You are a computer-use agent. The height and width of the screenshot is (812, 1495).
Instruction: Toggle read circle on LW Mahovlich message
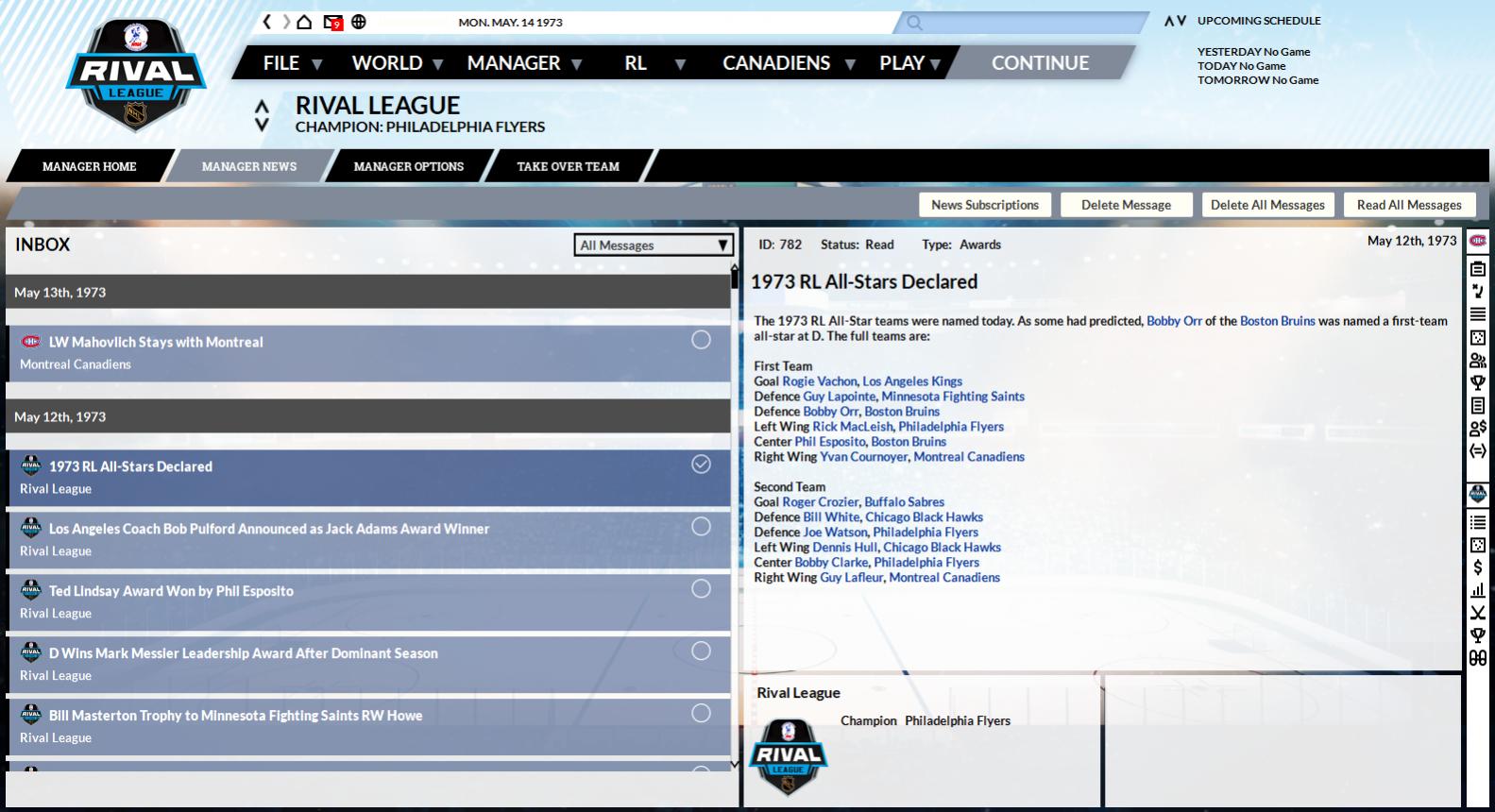(x=701, y=340)
